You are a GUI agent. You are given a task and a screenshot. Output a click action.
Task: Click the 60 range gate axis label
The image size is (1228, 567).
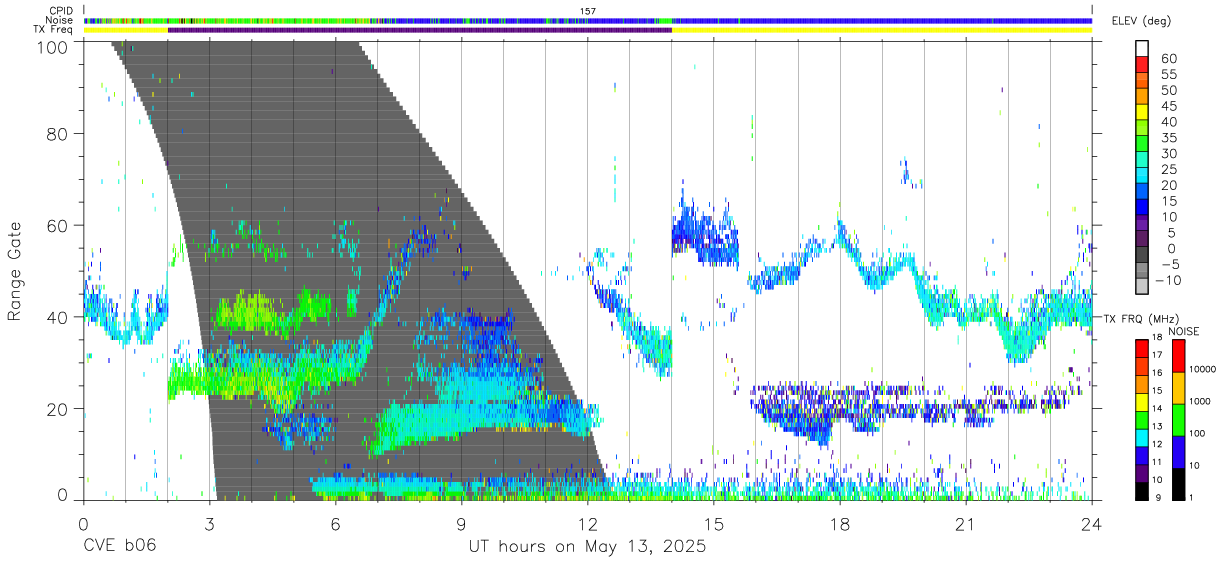58,226
